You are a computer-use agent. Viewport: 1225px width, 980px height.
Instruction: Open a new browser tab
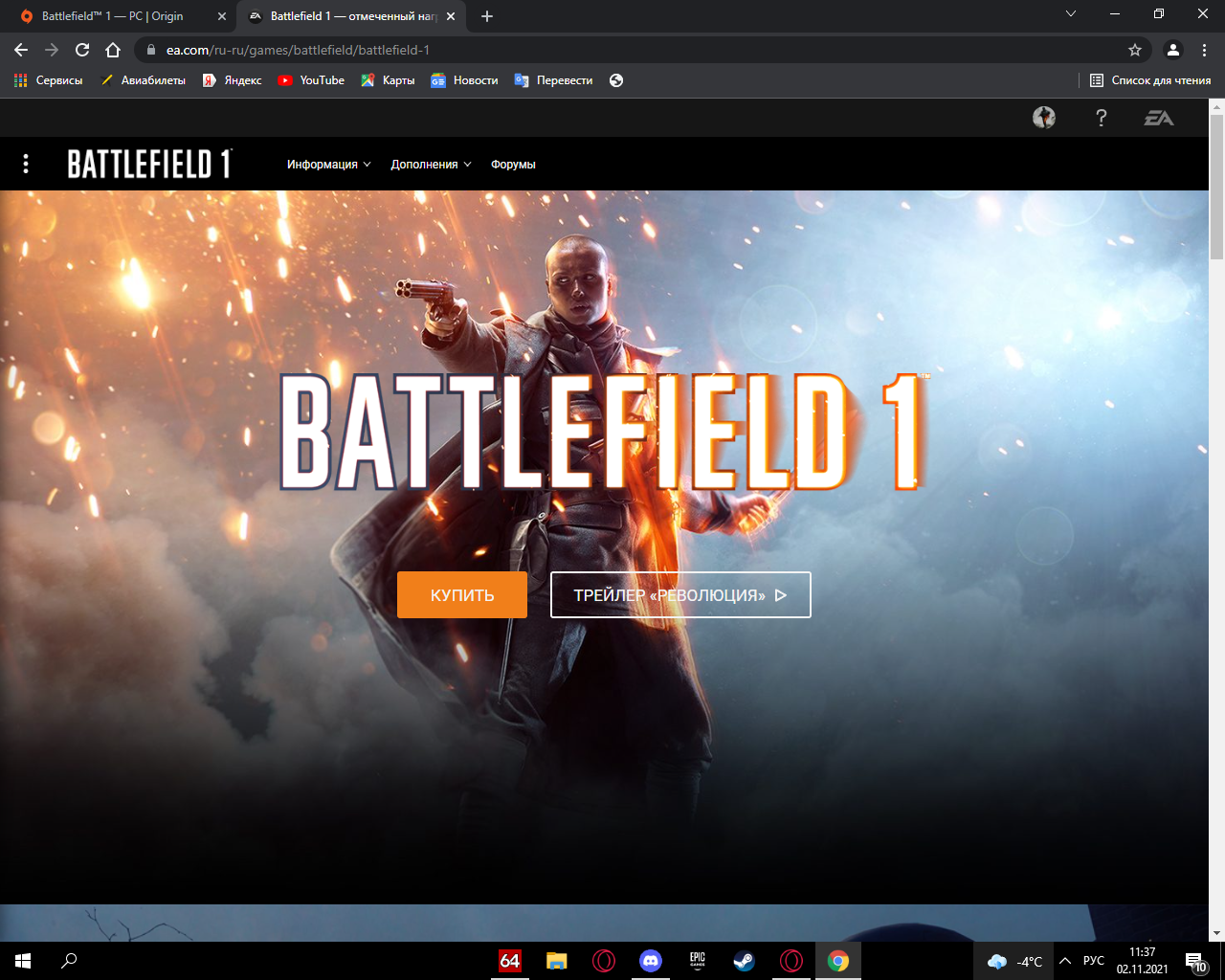[487, 16]
